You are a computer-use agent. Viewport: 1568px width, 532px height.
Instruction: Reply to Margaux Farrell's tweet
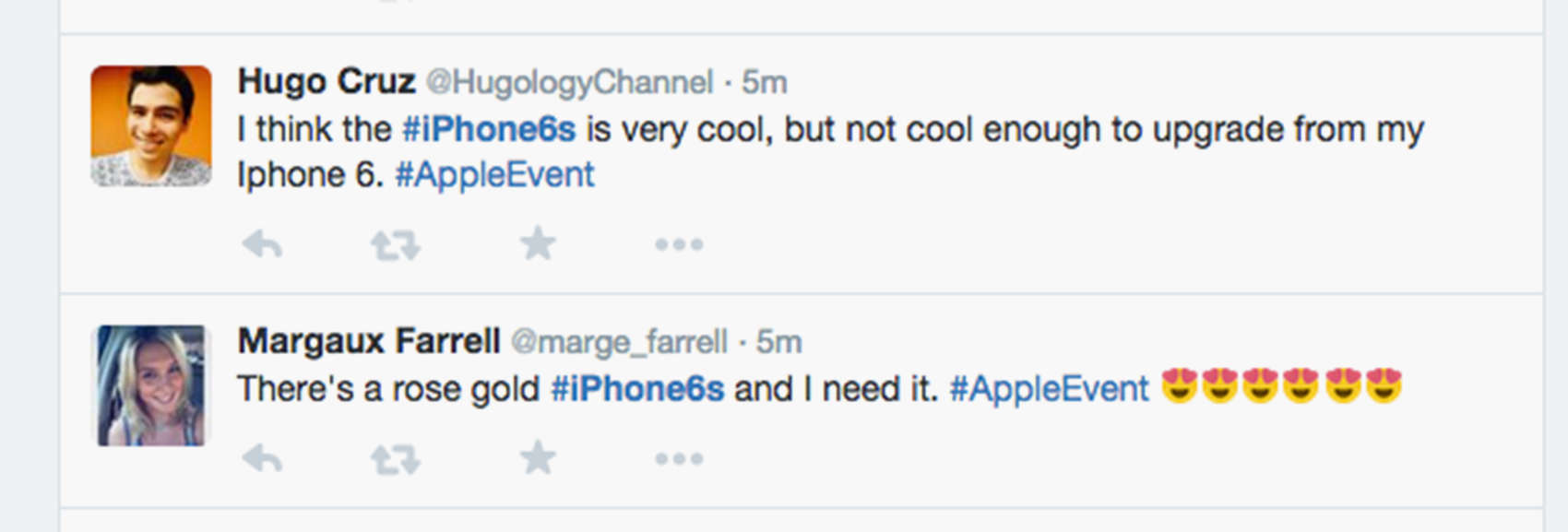pyautogui.click(x=262, y=458)
